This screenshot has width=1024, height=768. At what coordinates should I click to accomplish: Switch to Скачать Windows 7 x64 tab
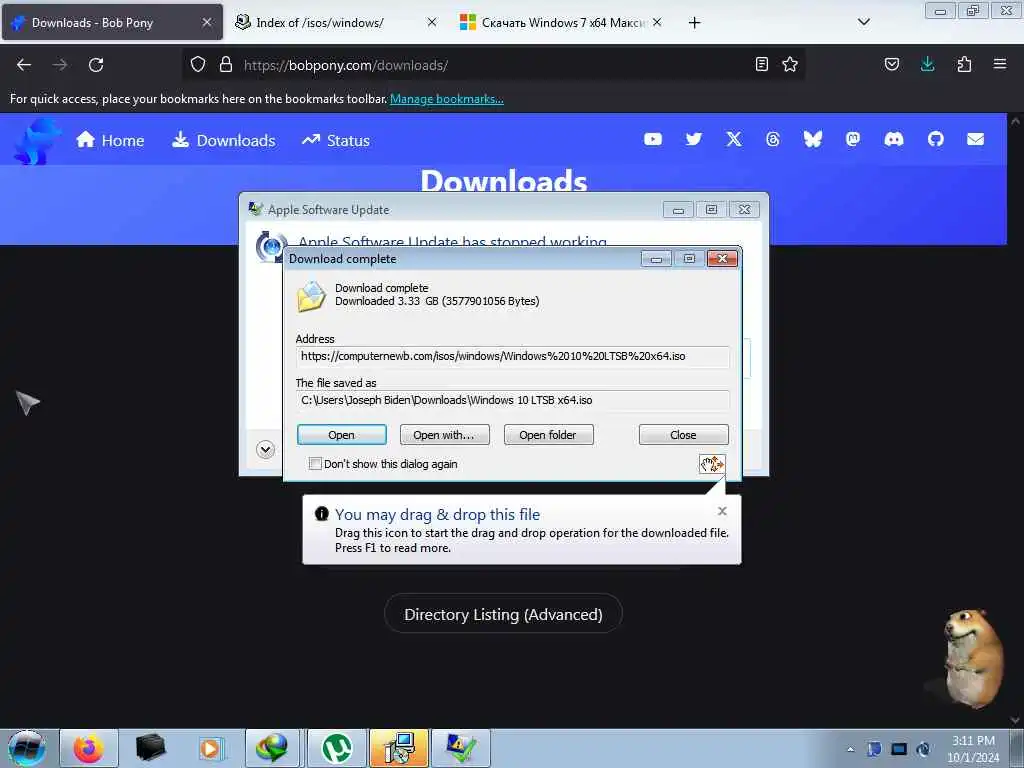(563, 22)
